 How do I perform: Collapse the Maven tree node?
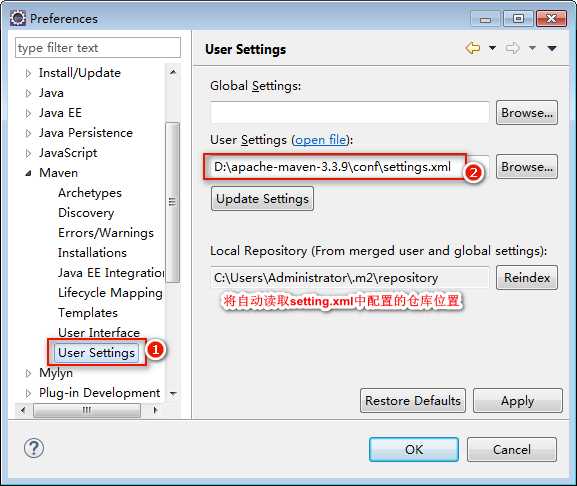(x=28, y=173)
